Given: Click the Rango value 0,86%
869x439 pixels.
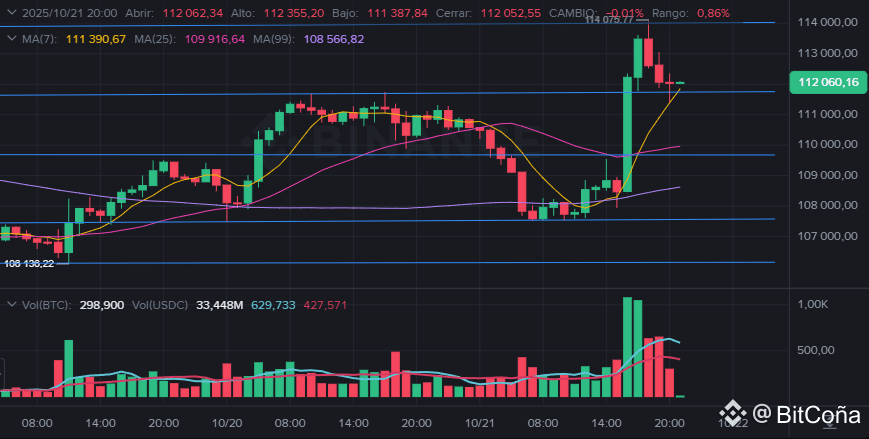Looking at the screenshot, I should (x=713, y=13).
